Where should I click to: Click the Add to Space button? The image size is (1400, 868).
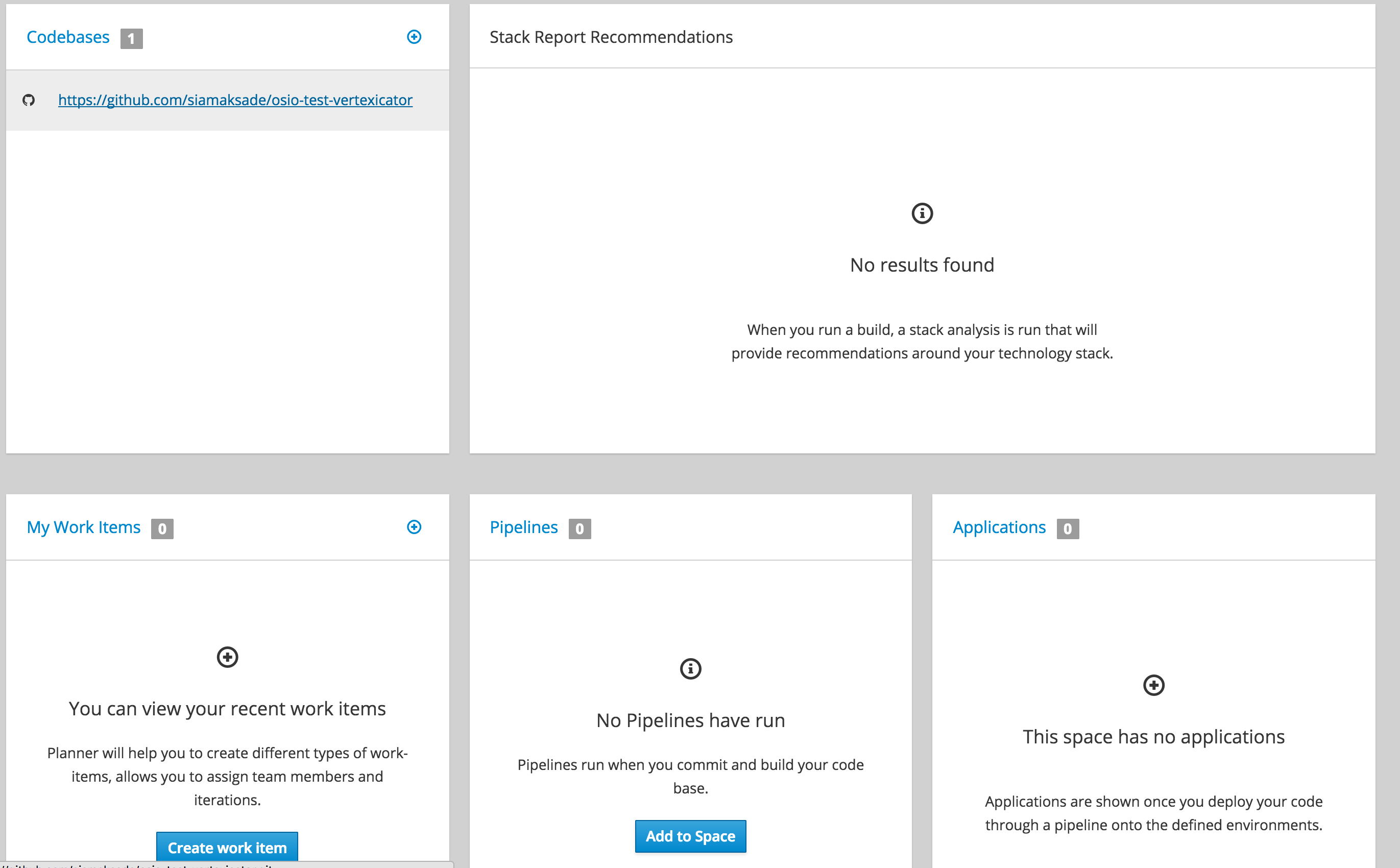(x=690, y=836)
